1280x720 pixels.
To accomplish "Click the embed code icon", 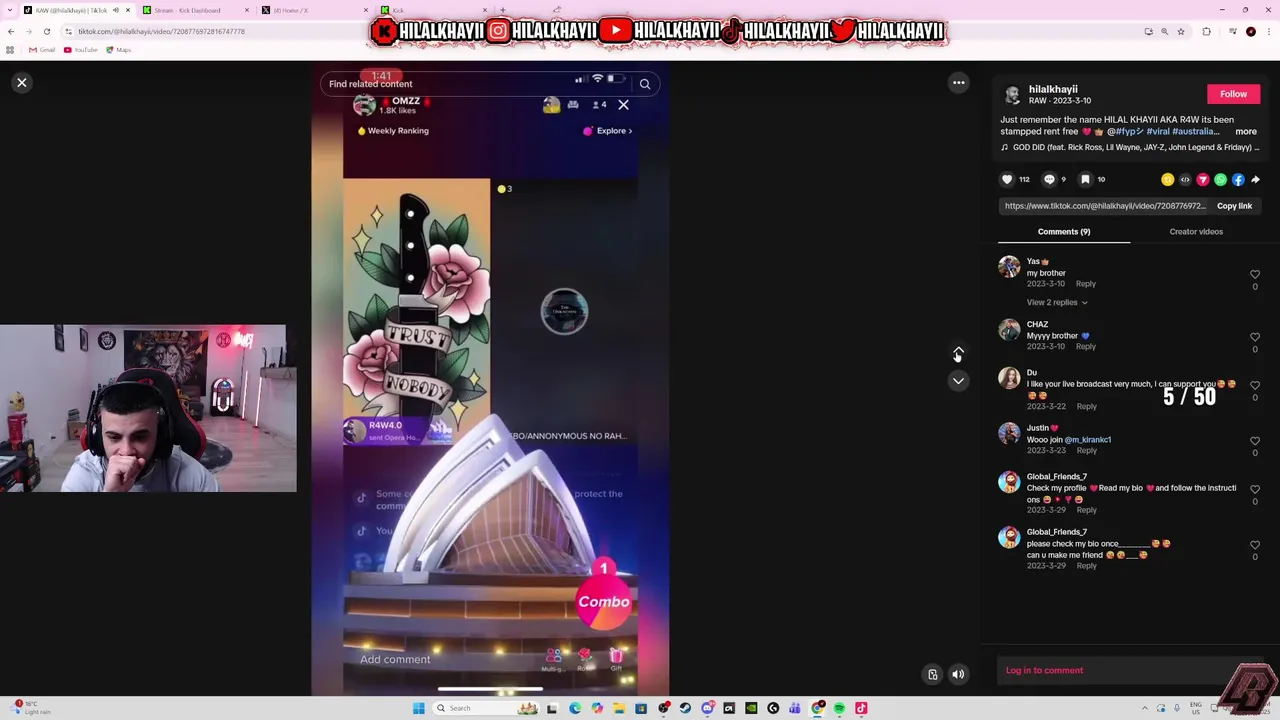I will click(1185, 180).
